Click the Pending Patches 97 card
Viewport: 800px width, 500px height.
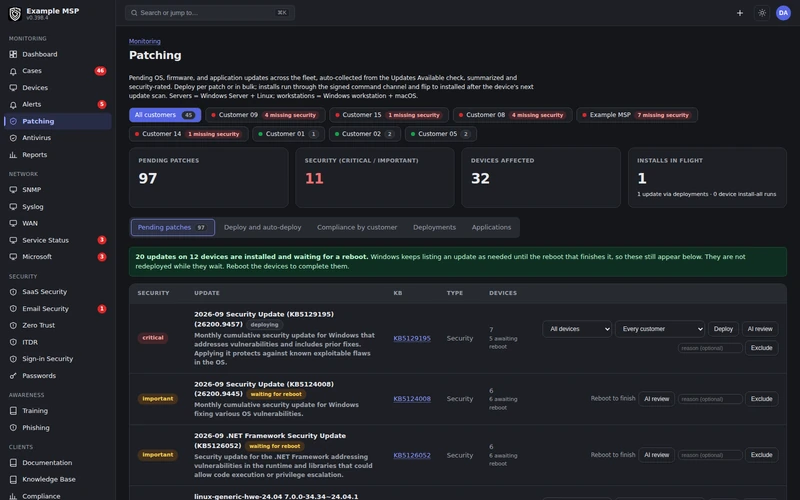pos(209,178)
